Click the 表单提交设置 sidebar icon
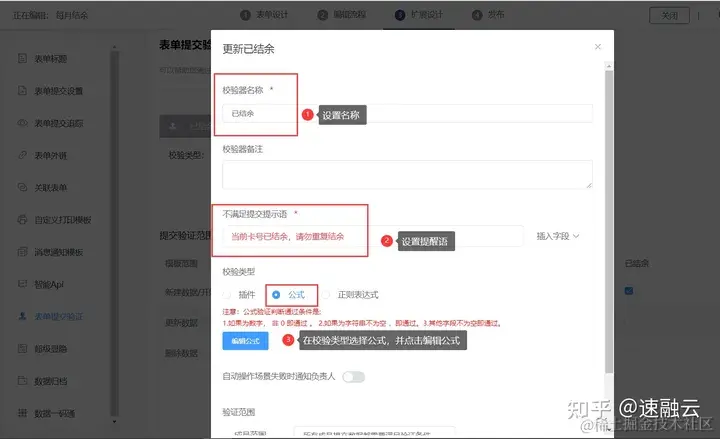 [x=22, y=90]
